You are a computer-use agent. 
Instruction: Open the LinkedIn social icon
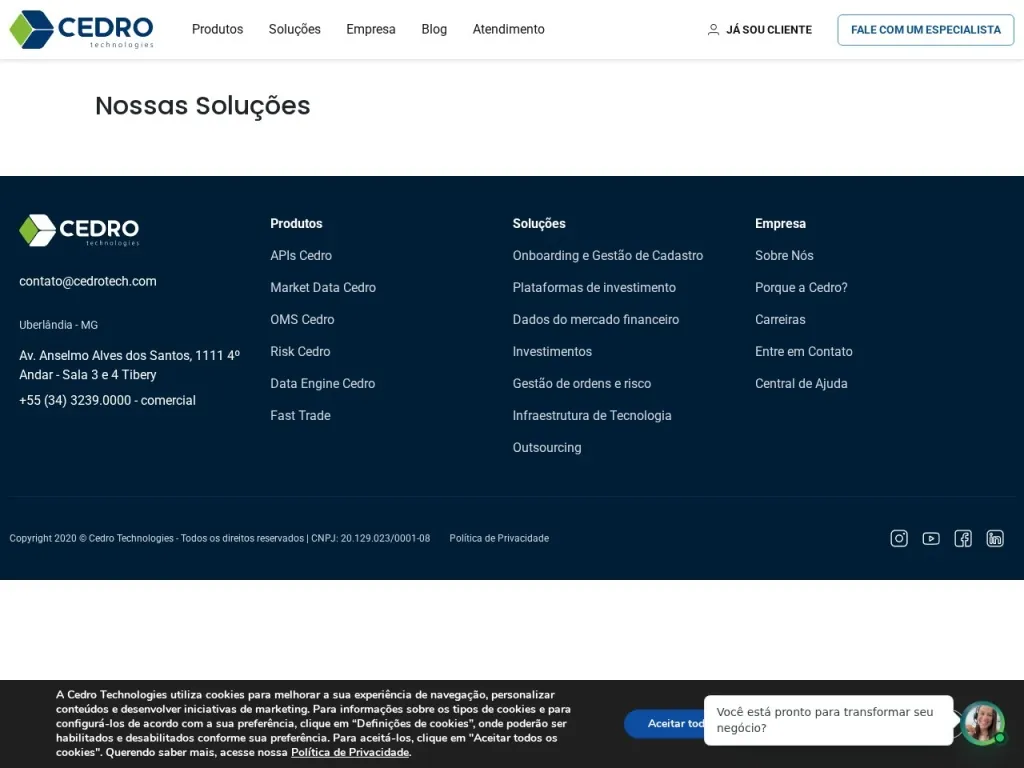click(995, 538)
